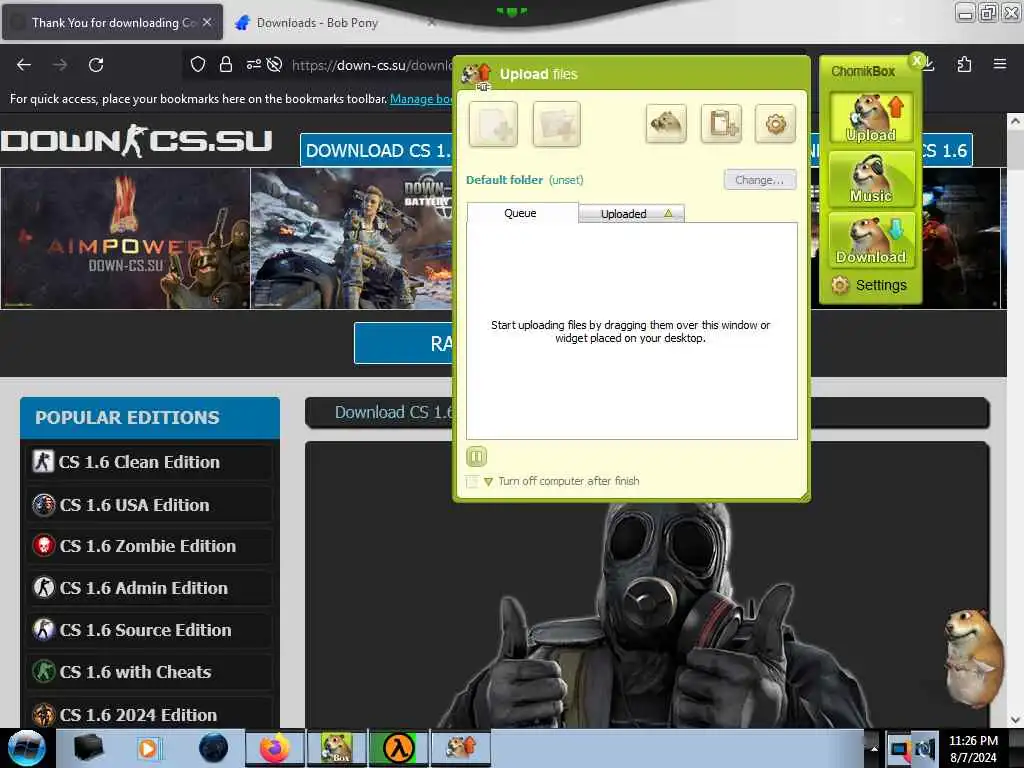The height and width of the screenshot is (768, 1024).
Task: Open ChomikBox Music button
Action: click(871, 178)
